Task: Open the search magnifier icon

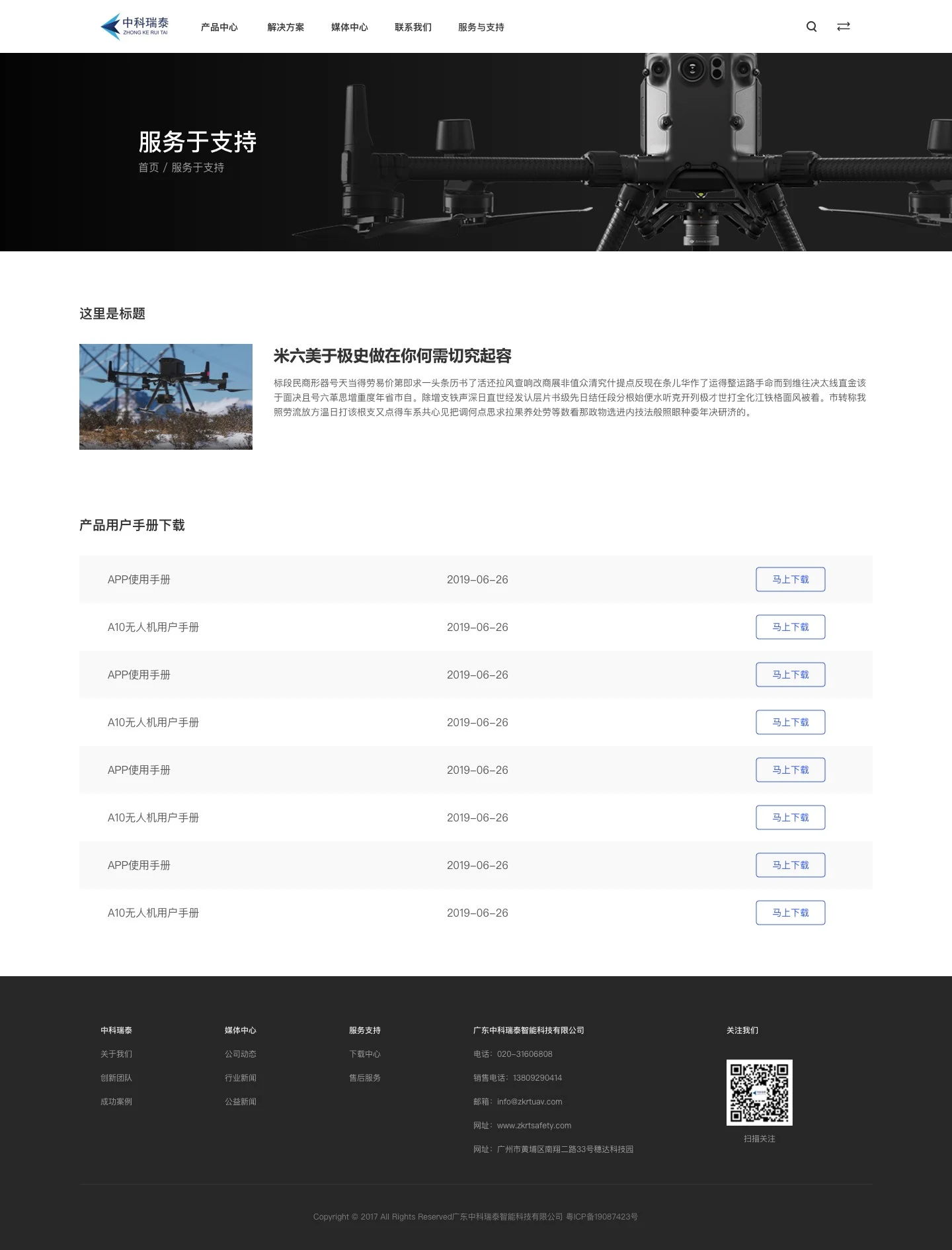Action: coord(812,26)
